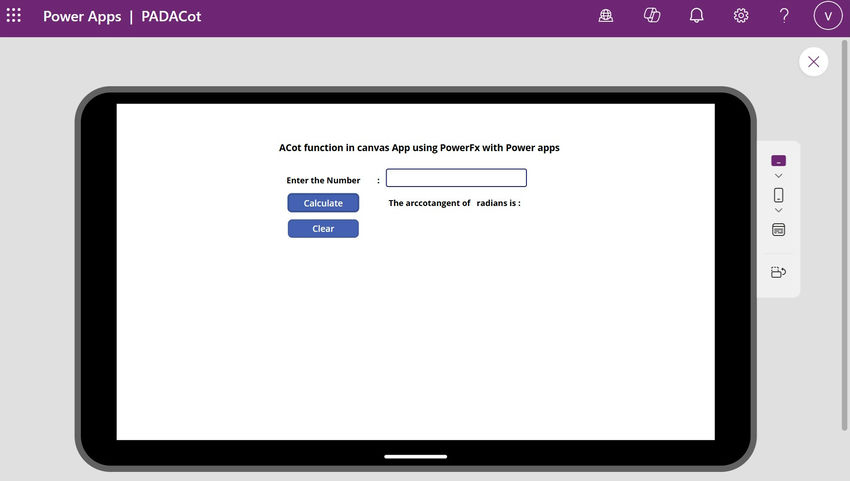Viewport: 850px width, 481px height.
Task: Open the notifications bell
Action: point(696,16)
